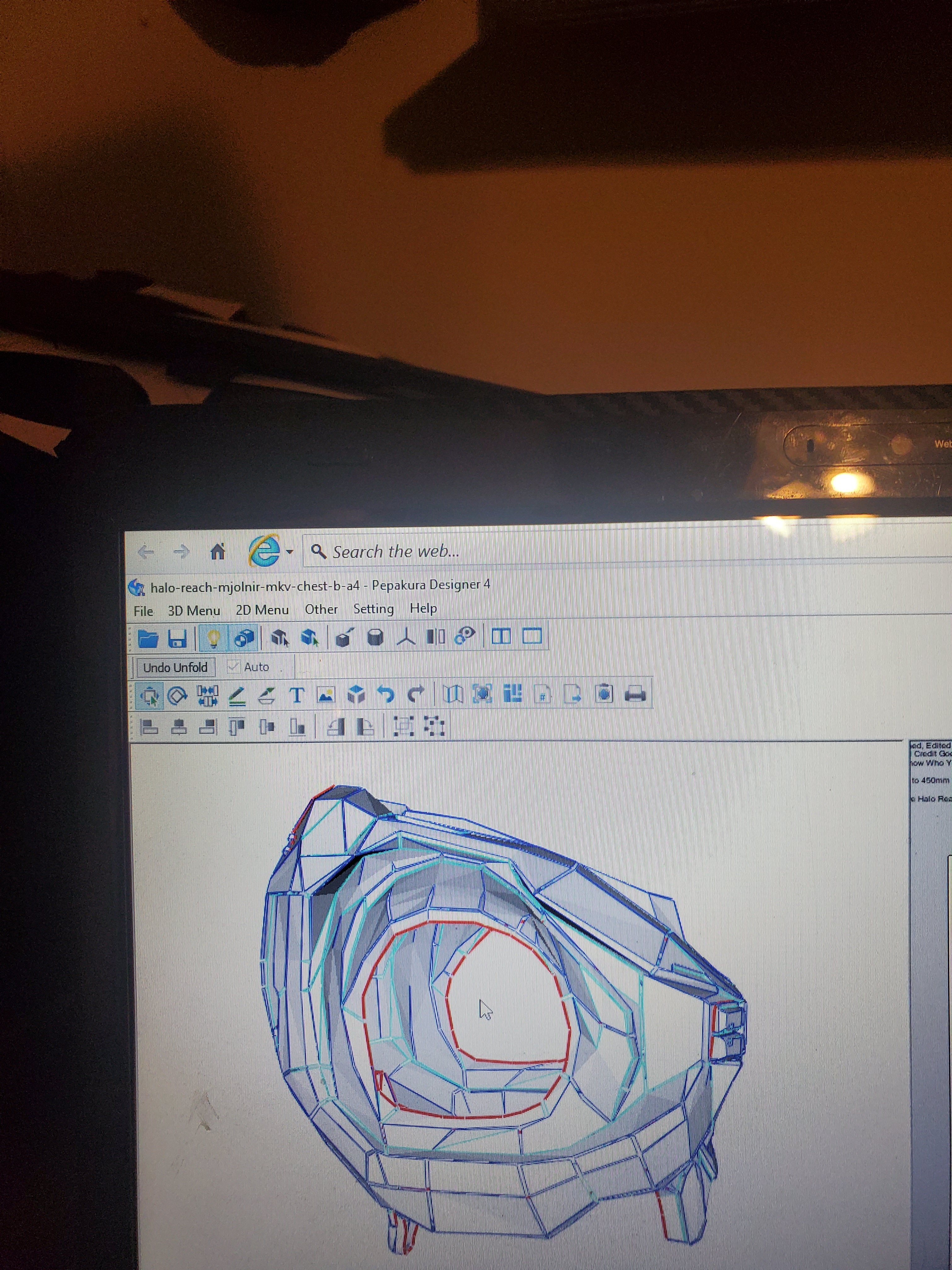Group parts with bounding-box icon
Viewport: 952px width, 1270px height.
404,726
